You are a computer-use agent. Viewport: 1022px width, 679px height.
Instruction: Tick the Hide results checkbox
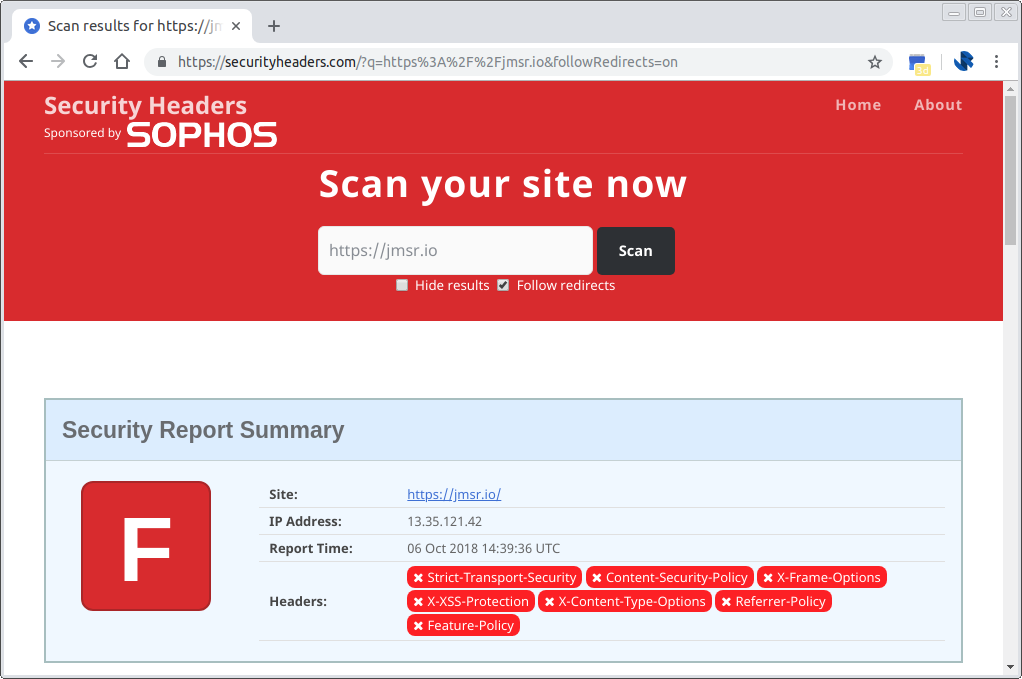click(402, 285)
